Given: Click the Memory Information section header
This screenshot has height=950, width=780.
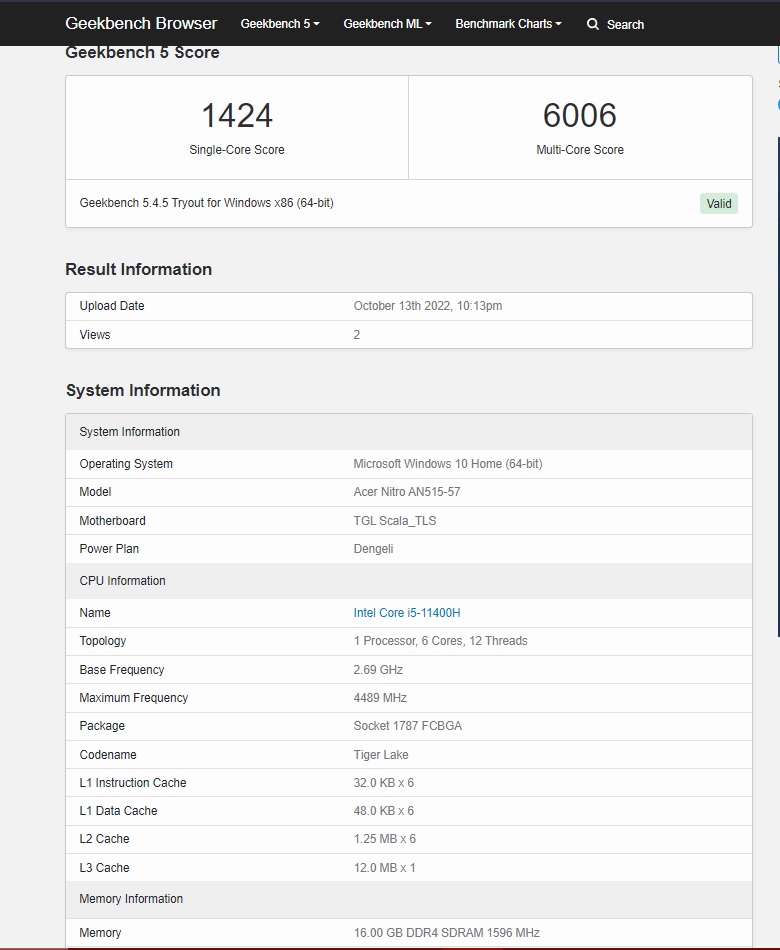Looking at the screenshot, I should [131, 899].
